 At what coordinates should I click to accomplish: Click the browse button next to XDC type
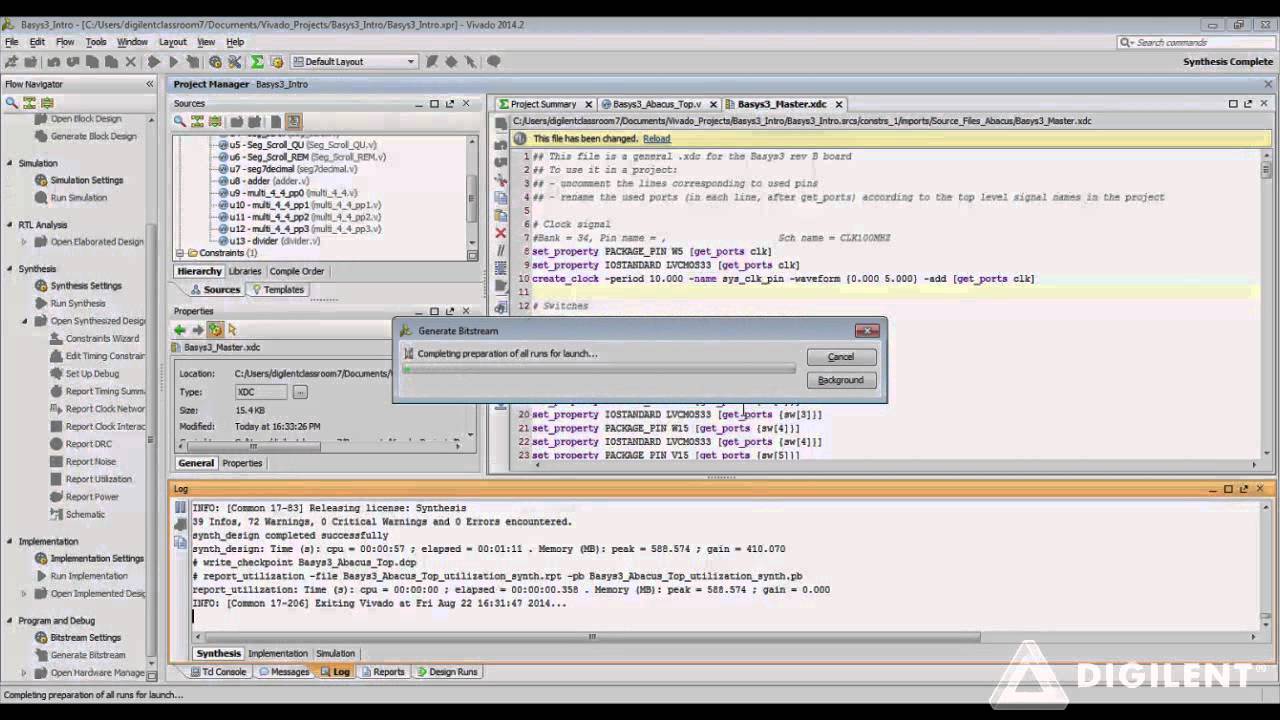point(300,392)
